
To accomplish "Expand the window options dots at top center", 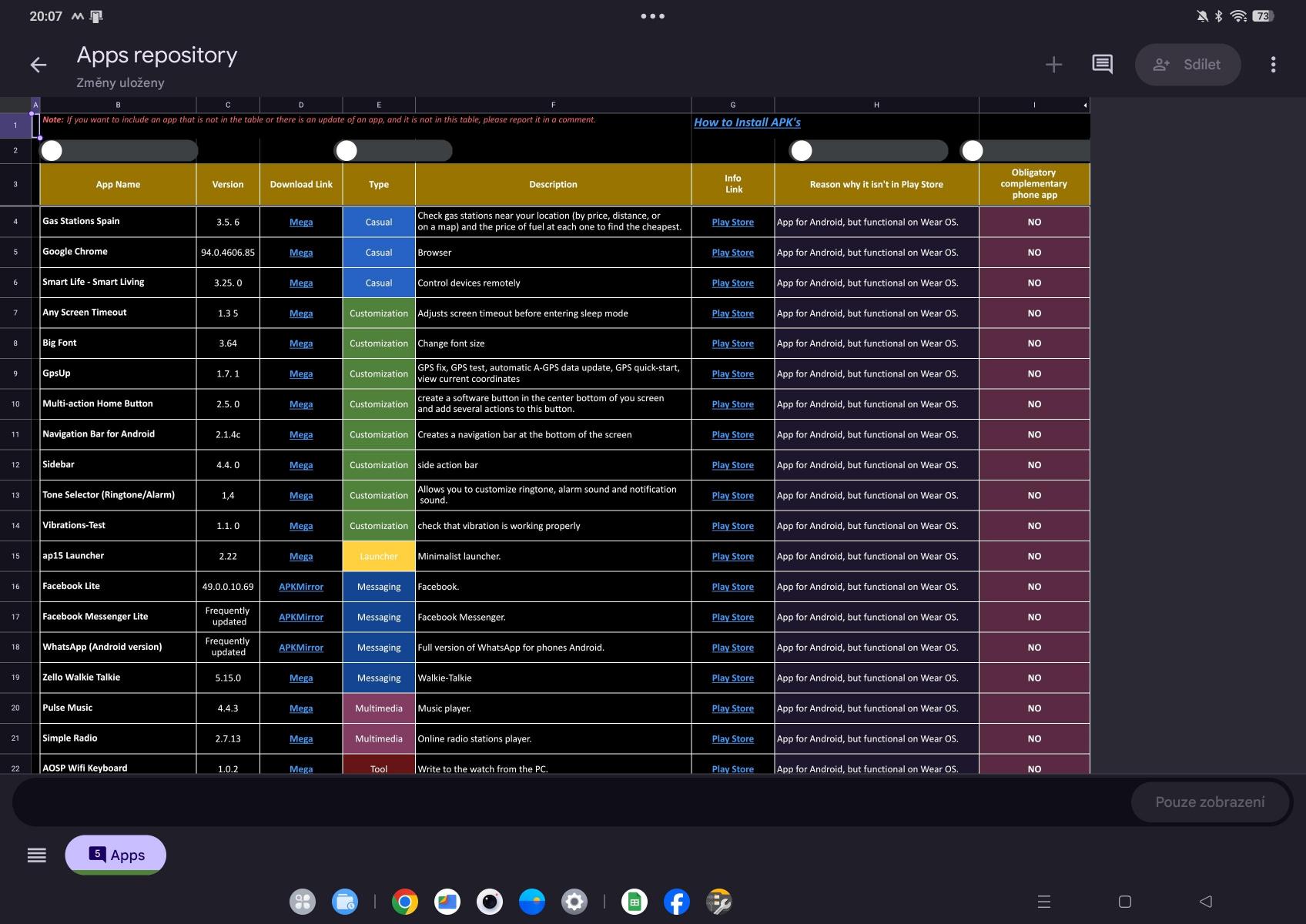I will 652,16.
